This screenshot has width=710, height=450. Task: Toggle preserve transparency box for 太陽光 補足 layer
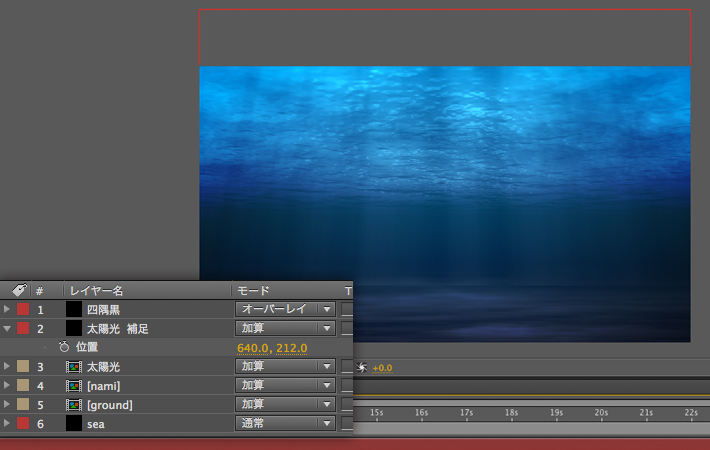[x=347, y=329]
